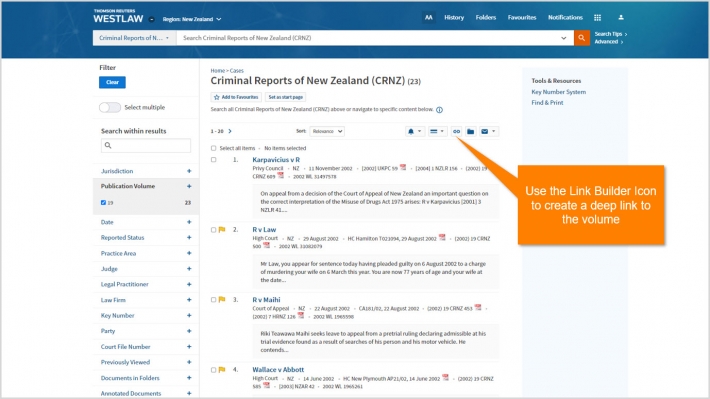Image resolution: width=710 pixels, height=399 pixels.
Task: Click the yellow flag on R v Law
Action: point(222,230)
